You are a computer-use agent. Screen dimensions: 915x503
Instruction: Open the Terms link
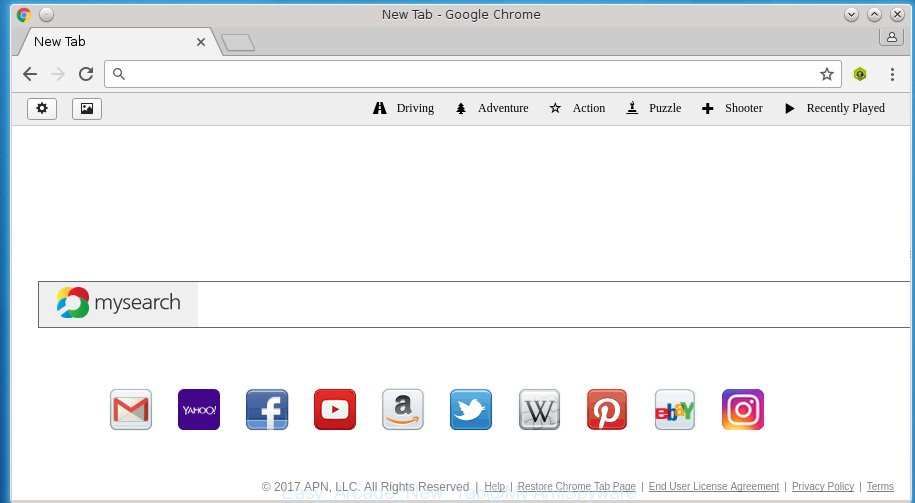pos(880,487)
